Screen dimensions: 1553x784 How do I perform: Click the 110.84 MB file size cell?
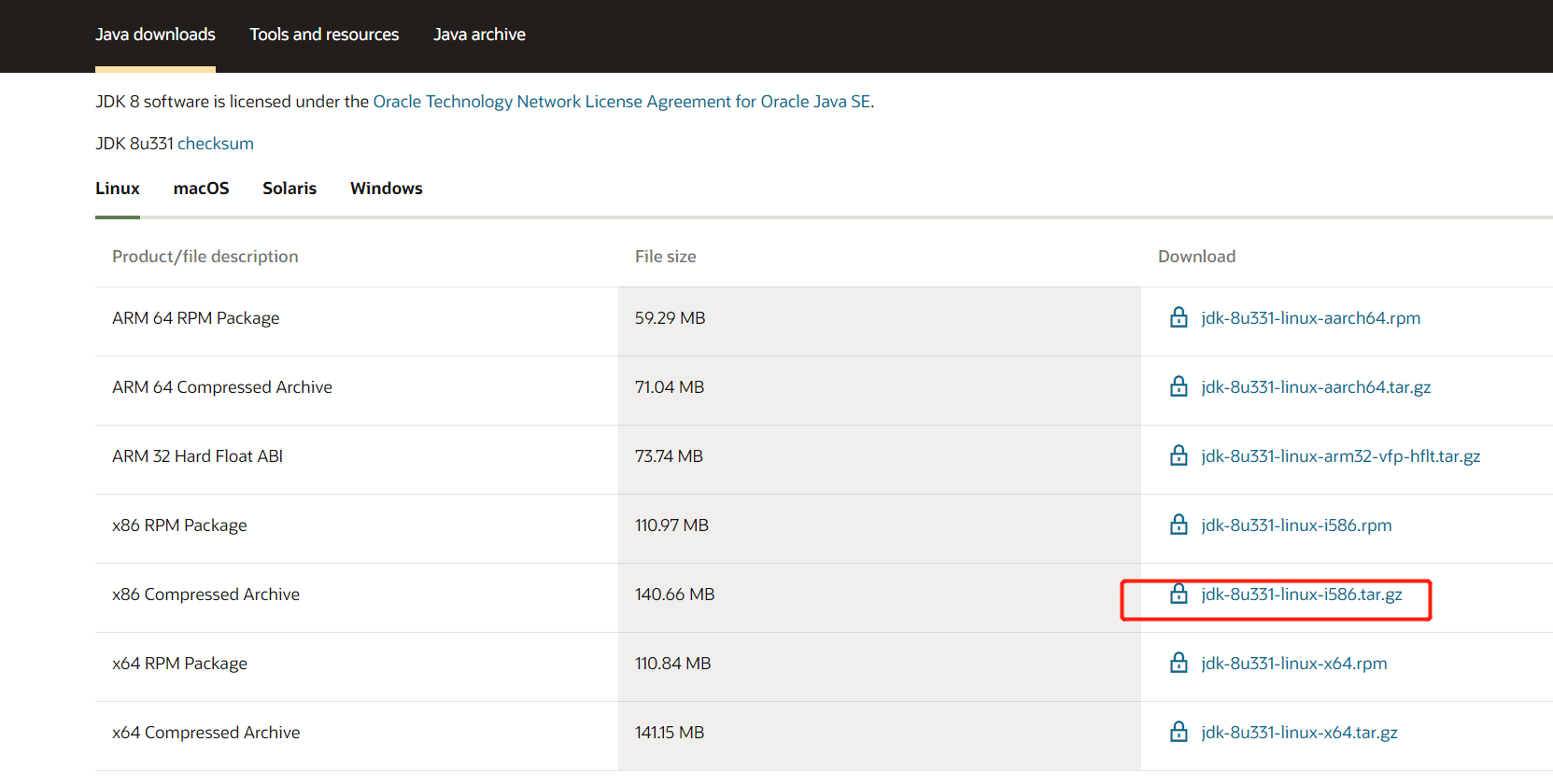(x=879, y=666)
